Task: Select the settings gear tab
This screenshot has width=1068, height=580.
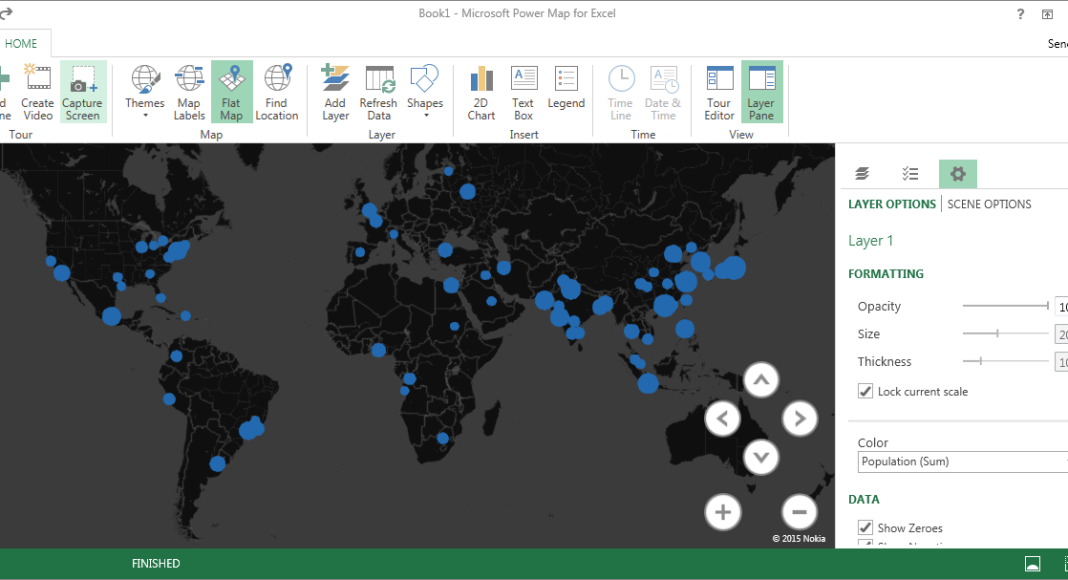Action: tap(958, 174)
